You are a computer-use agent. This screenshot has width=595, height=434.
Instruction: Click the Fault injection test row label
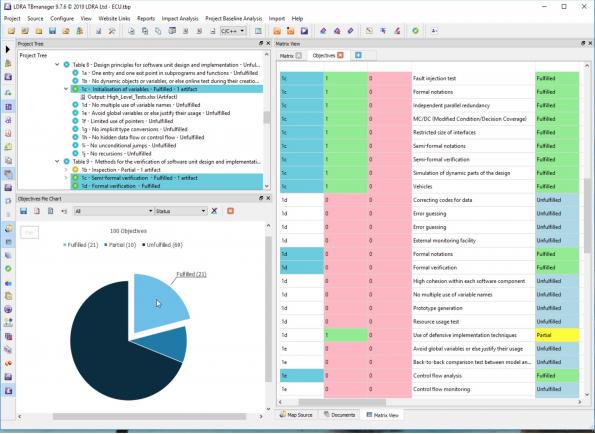click(434, 79)
